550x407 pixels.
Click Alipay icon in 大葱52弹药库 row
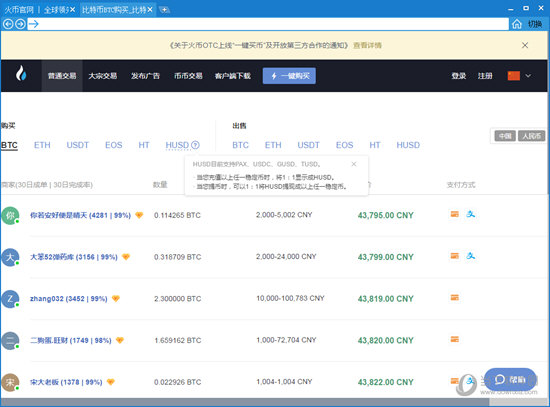[x=471, y=255]
